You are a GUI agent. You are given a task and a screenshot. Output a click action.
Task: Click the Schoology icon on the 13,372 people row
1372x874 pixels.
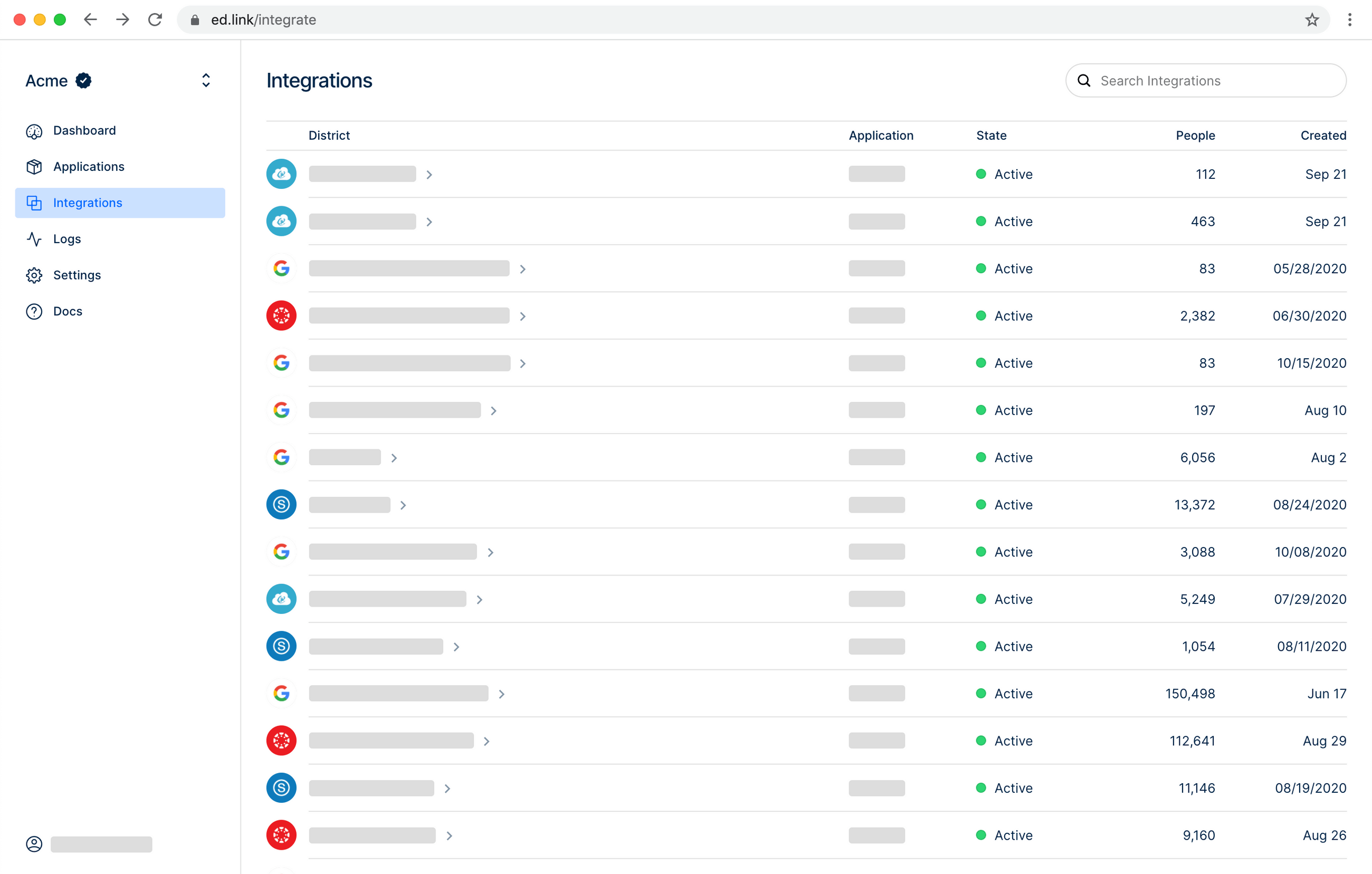click(281, 505)
